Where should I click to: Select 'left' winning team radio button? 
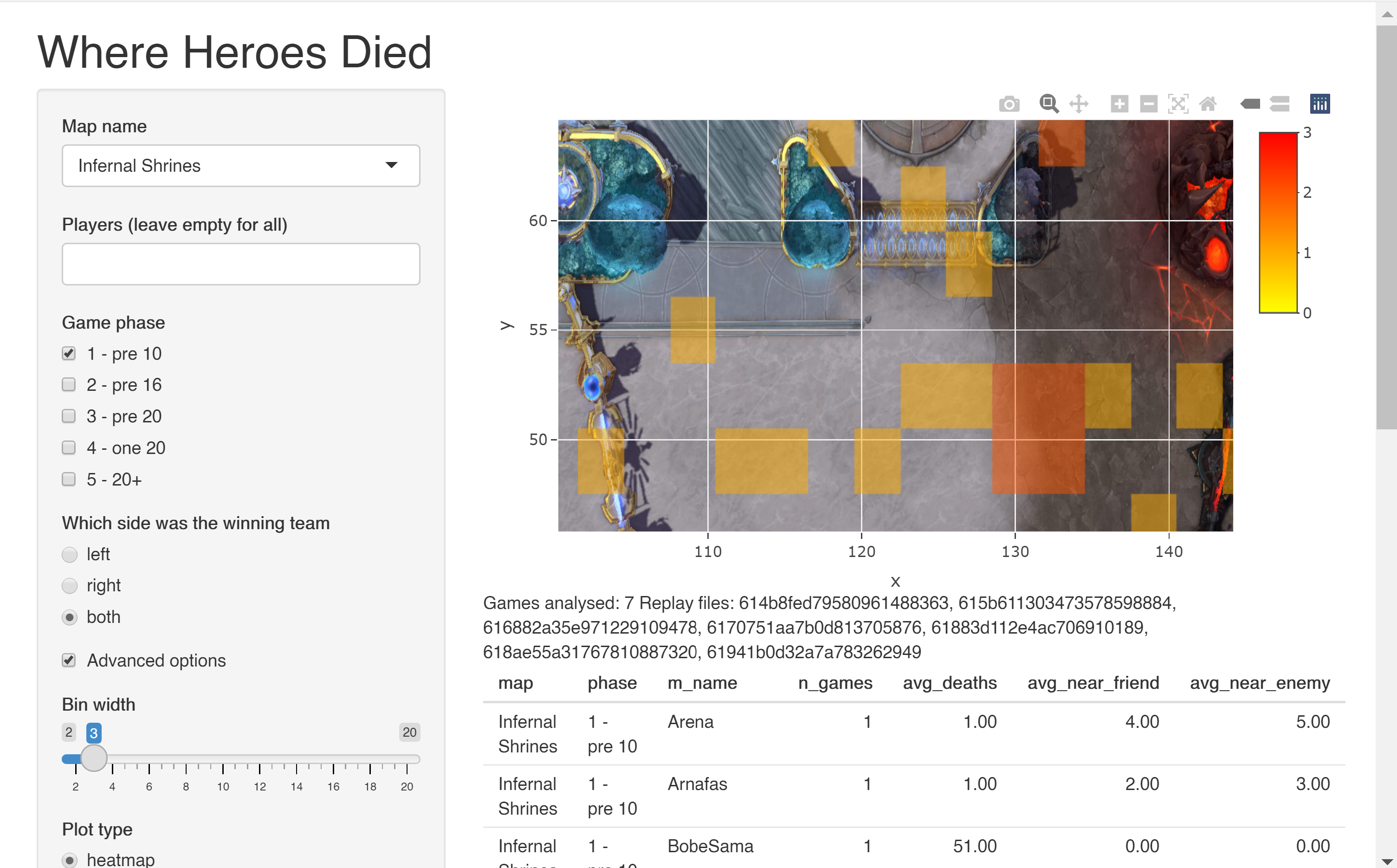(x=70, y=554)
